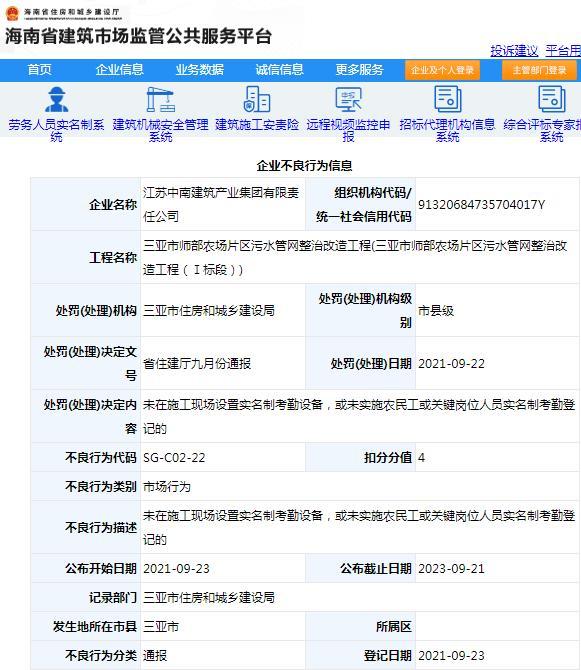Image resolution: width=581 pixels, height=670 pixels.
Task: Click the 企业名称 label cell
Action: coord(86,205)
